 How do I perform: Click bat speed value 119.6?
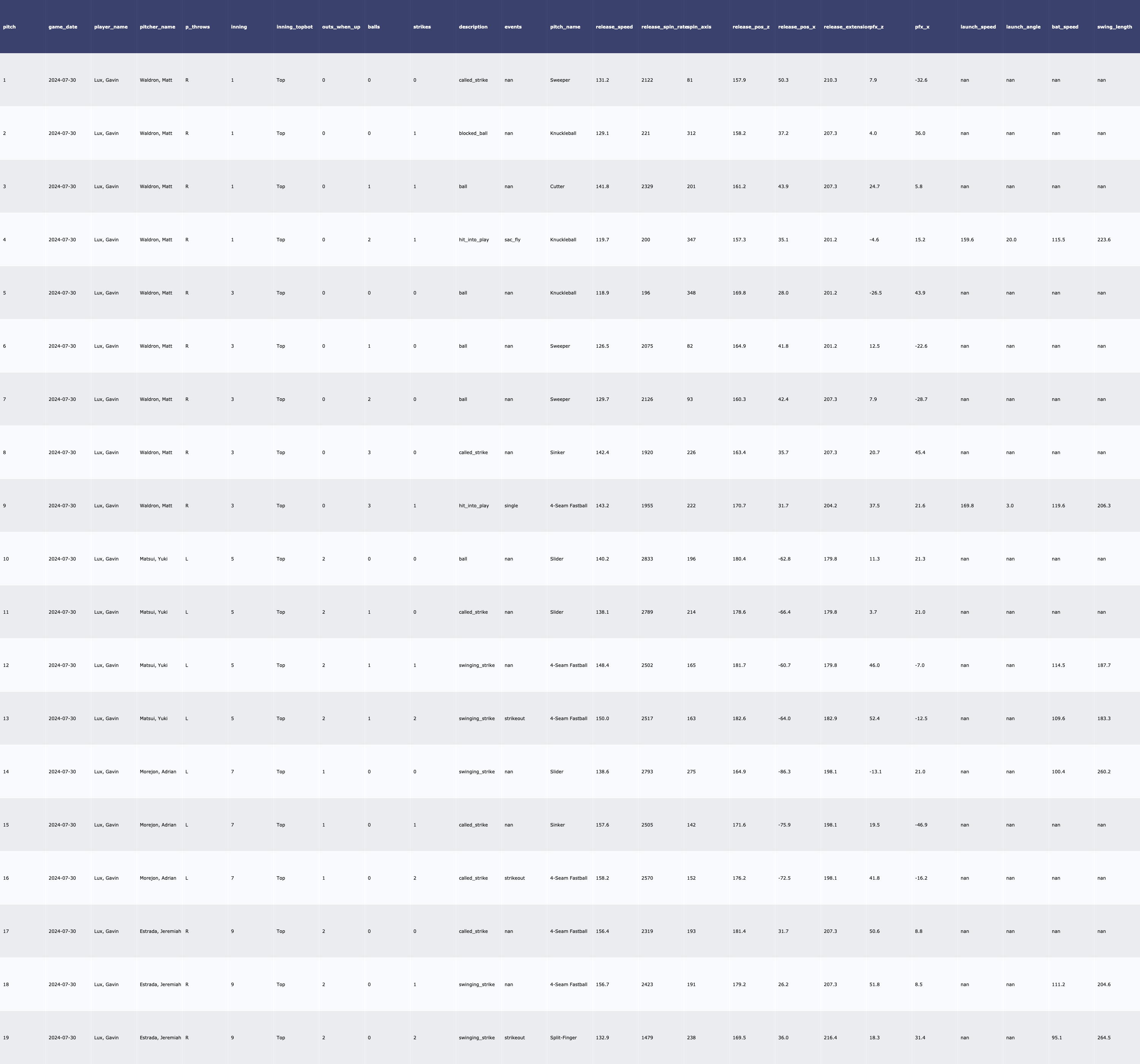1058,506
